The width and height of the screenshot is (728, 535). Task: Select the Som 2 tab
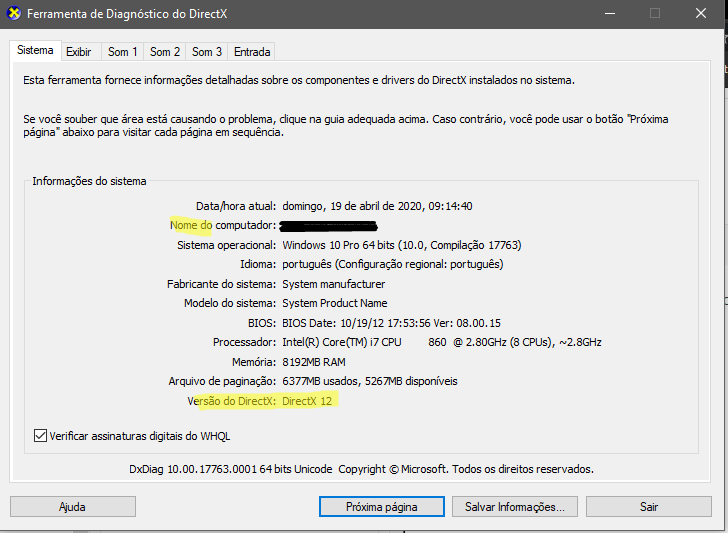164,52
